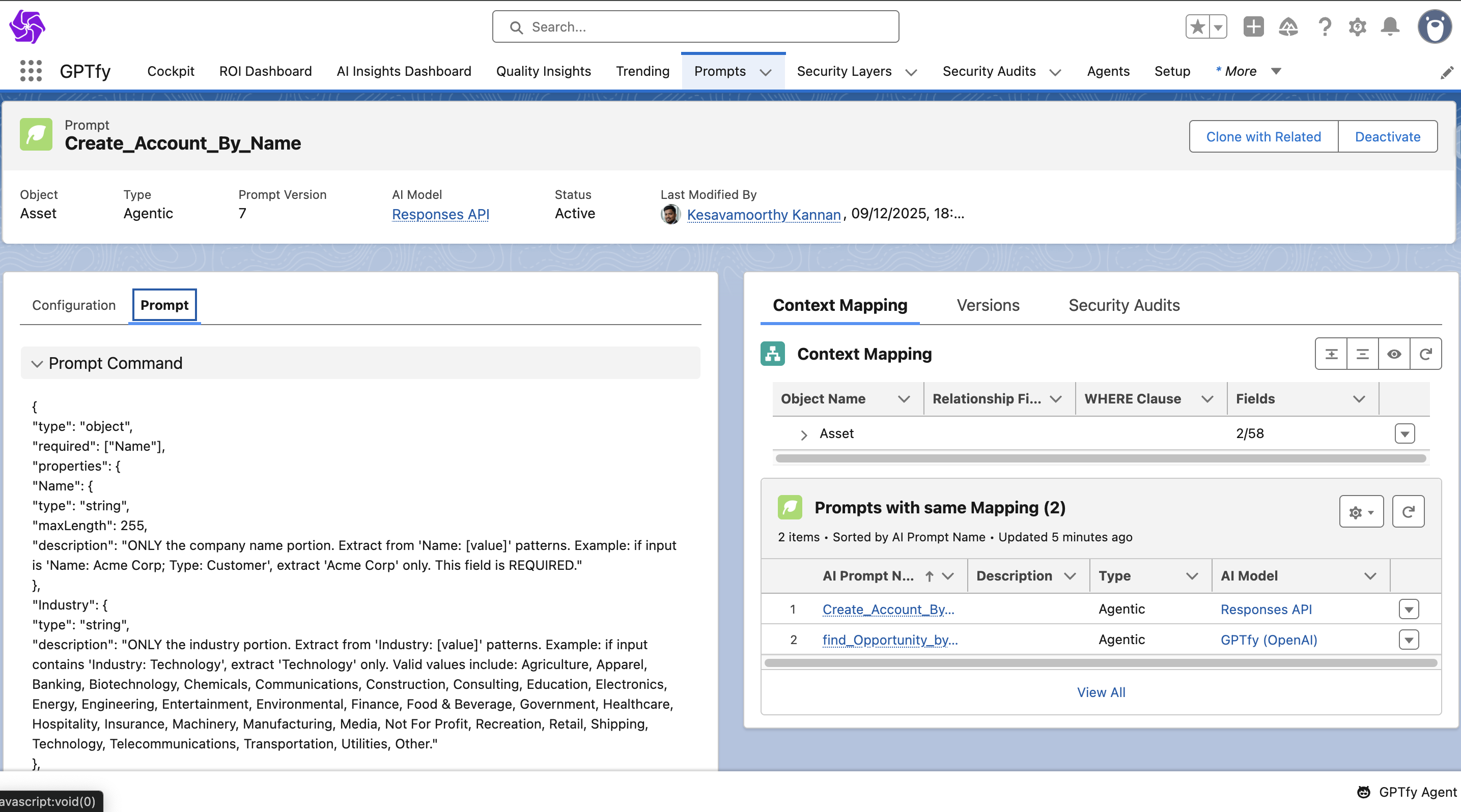Viewport: 1461px width, 812px height.
Task: Open the list settings gear dropdown
Action: pos(1361,512)
